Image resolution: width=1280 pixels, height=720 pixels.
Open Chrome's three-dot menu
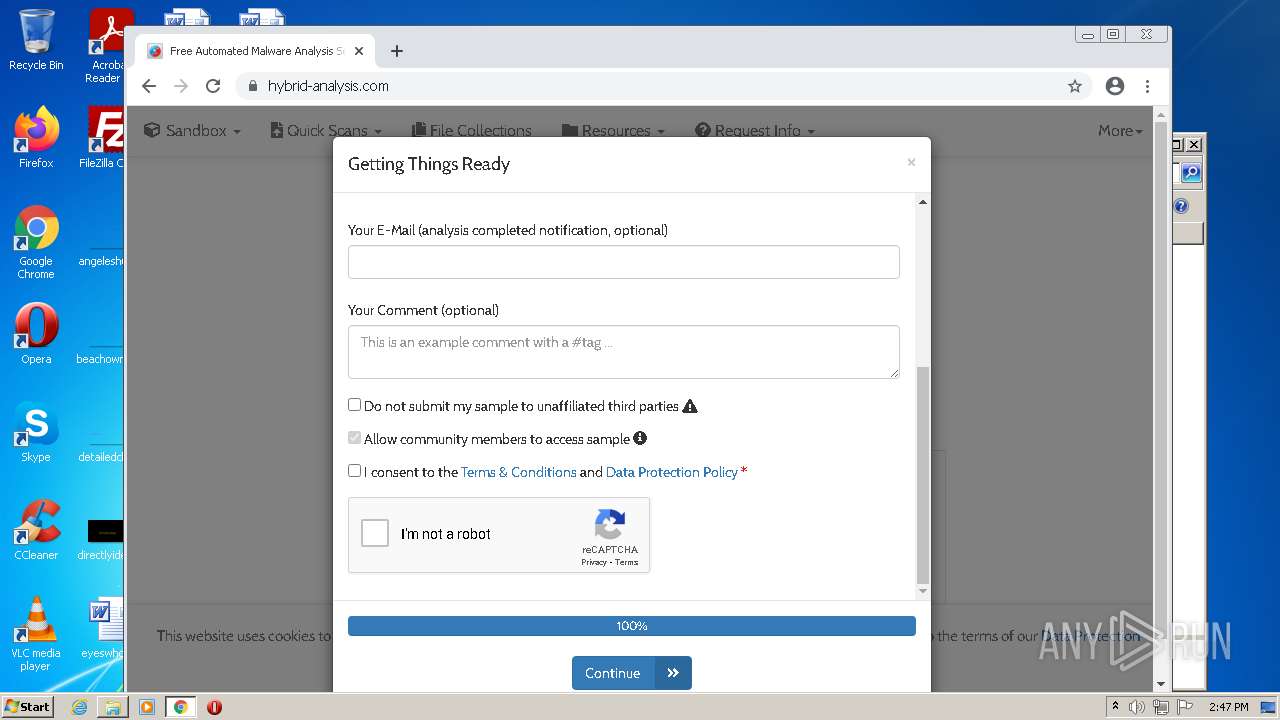[x=1147, y=86]
